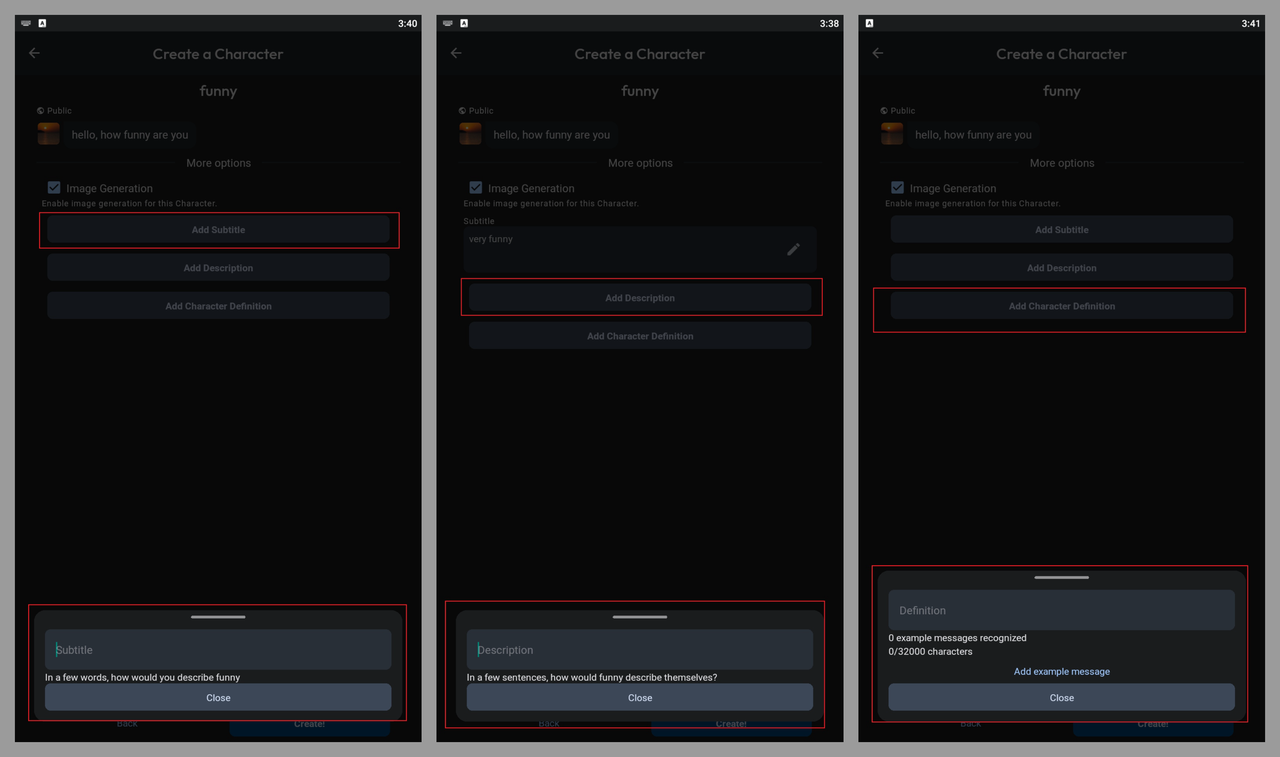Click the 'A' status icon on 3:38 screen

click(x=464, y=23)
